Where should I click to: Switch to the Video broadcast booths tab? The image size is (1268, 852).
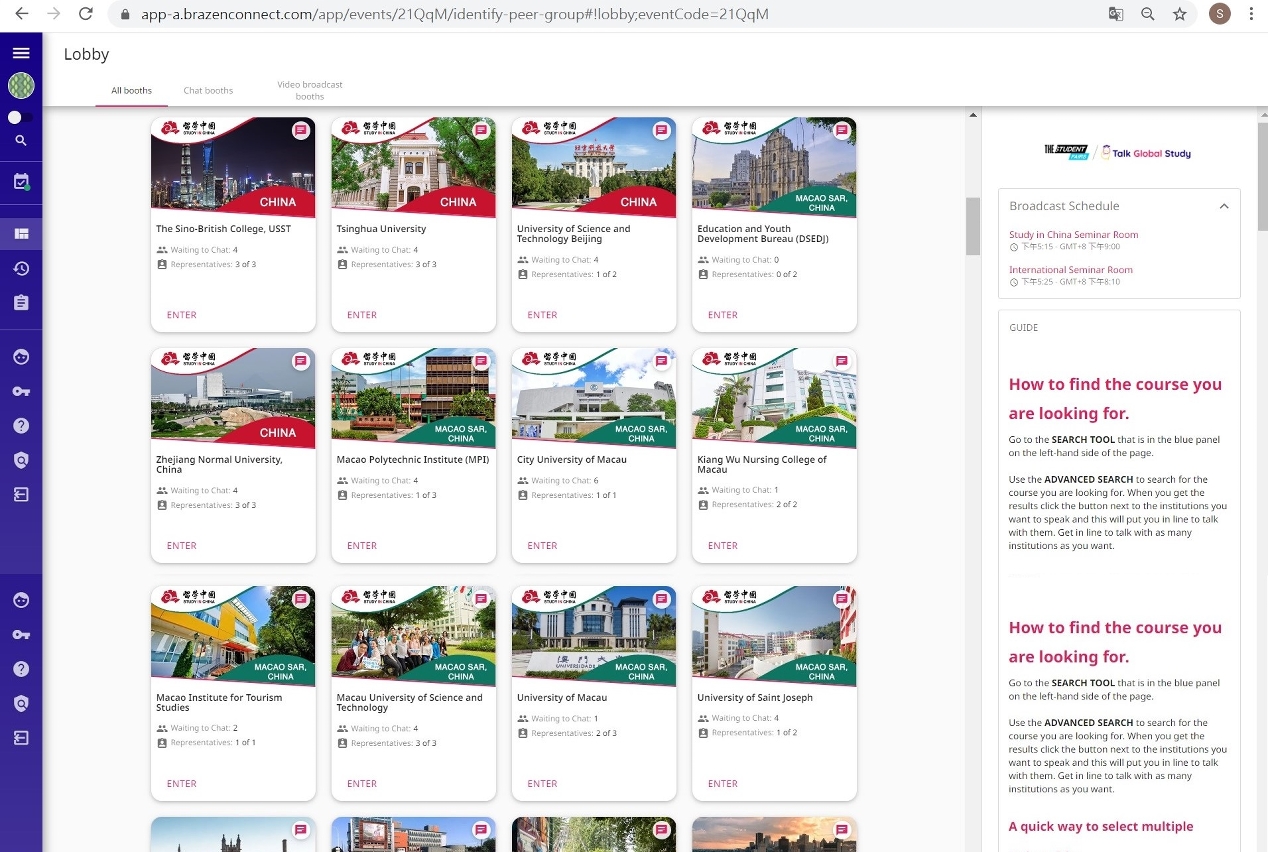click(310, 90)
